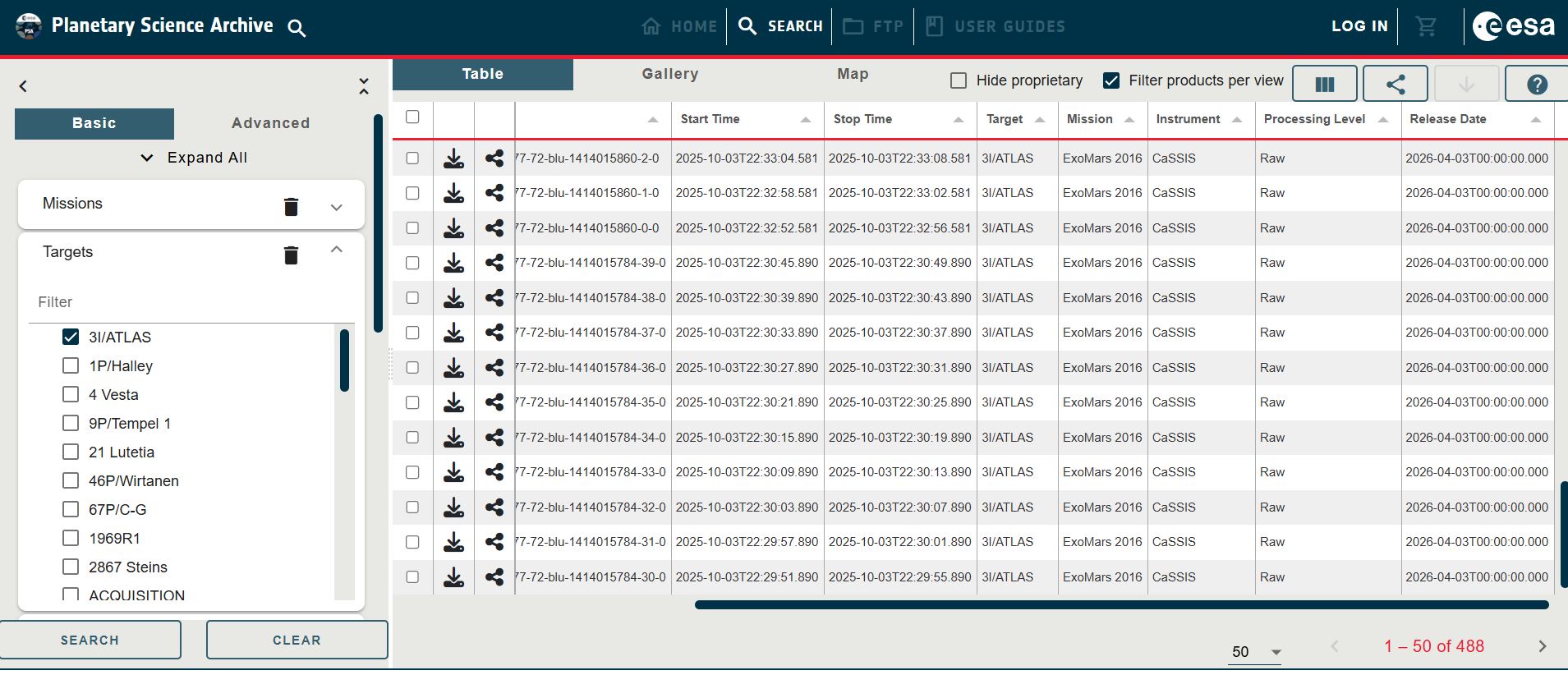Enable the Hide proprietary checkbox
Screen dimensions: 1568x675
pyautogui.click(x=958, y=80)
